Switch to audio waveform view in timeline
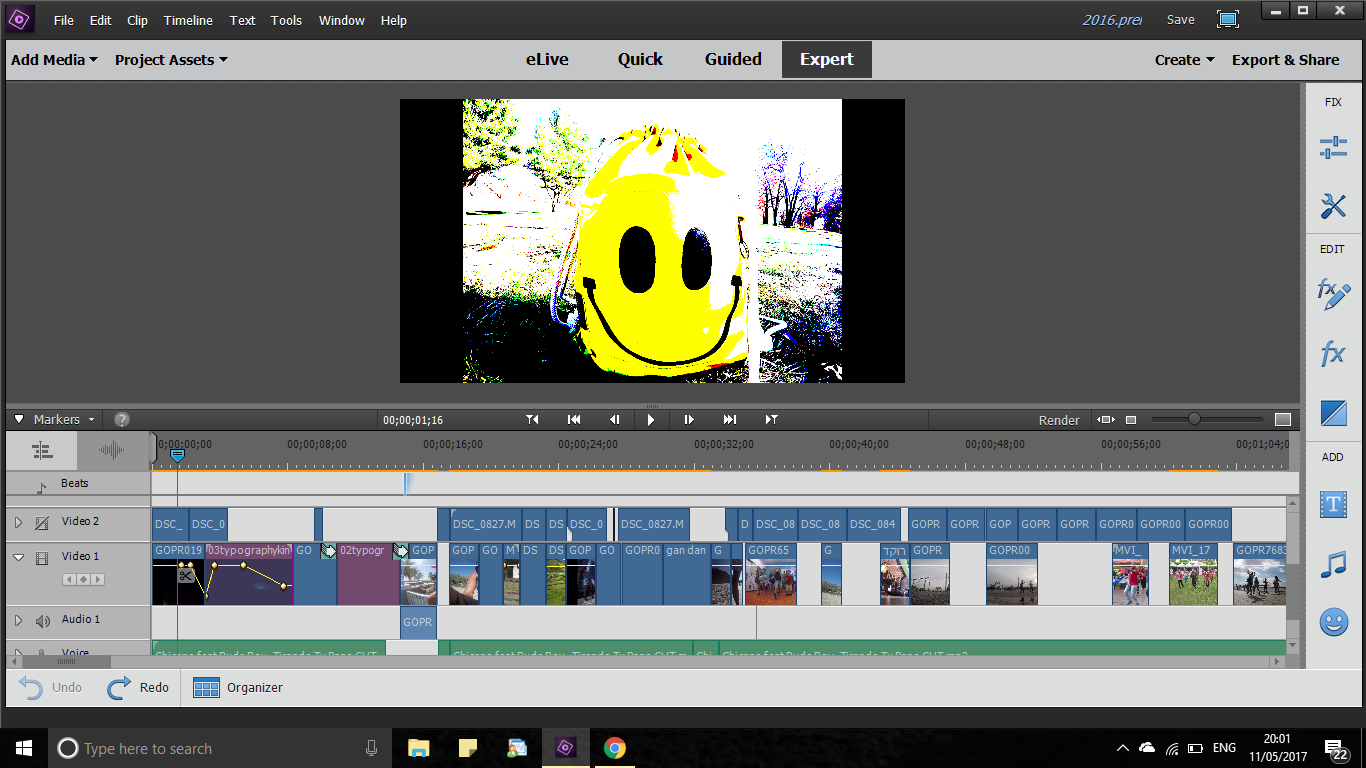The height and width of the screenshot is (768, 1366). 112,451
